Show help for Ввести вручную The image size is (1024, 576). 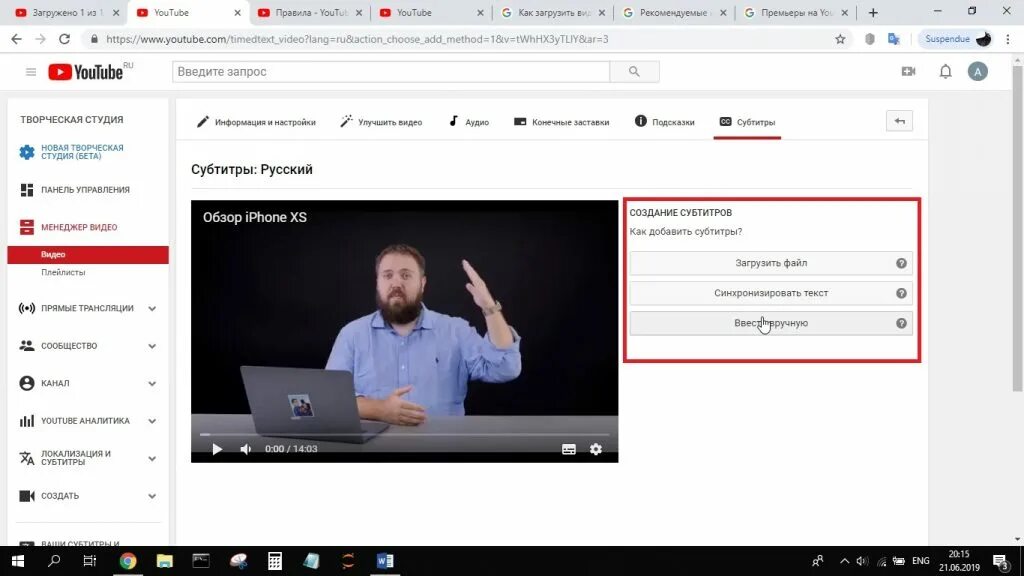click(901, 323)
